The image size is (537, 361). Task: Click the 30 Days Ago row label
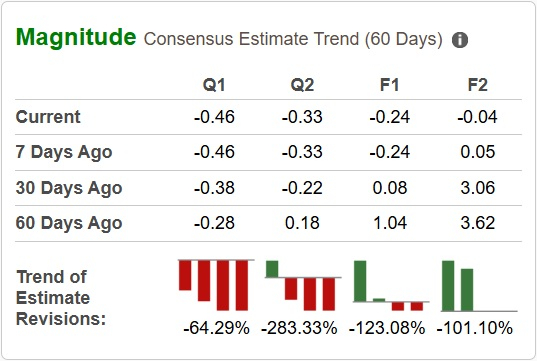[69, 188]
